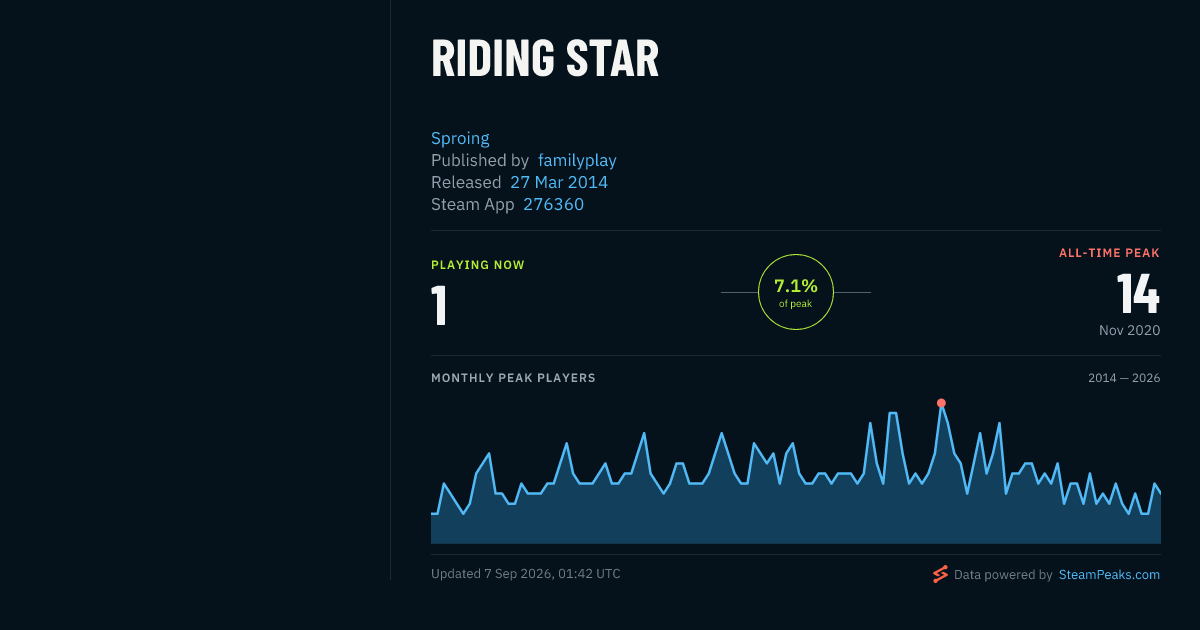Viewport: 1200px width, 630px height.
Task: Click the Riding Star title
Action: coord(545,59)
